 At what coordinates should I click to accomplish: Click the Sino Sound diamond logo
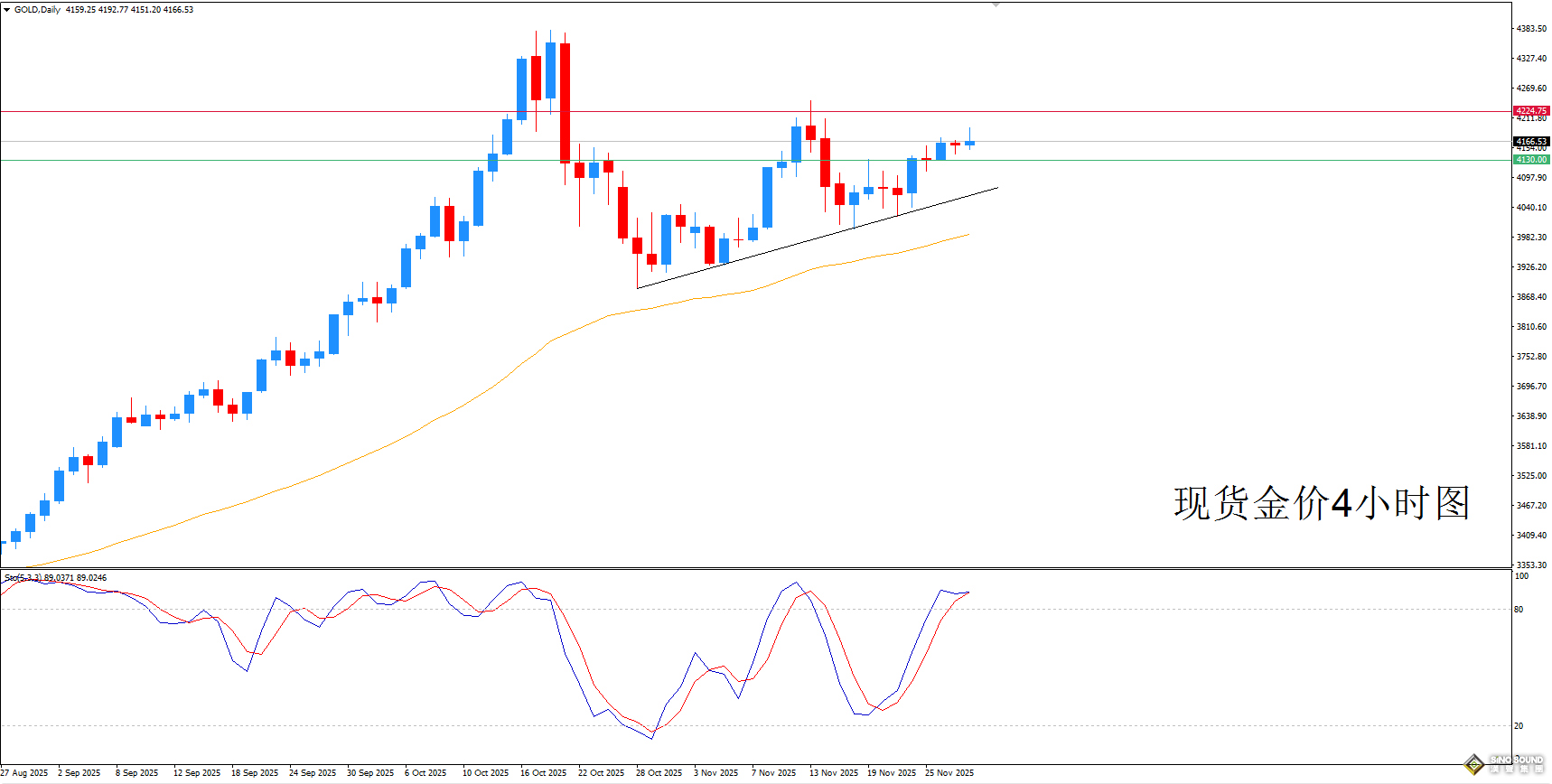pyautogui.click(x=1474, y=764)
